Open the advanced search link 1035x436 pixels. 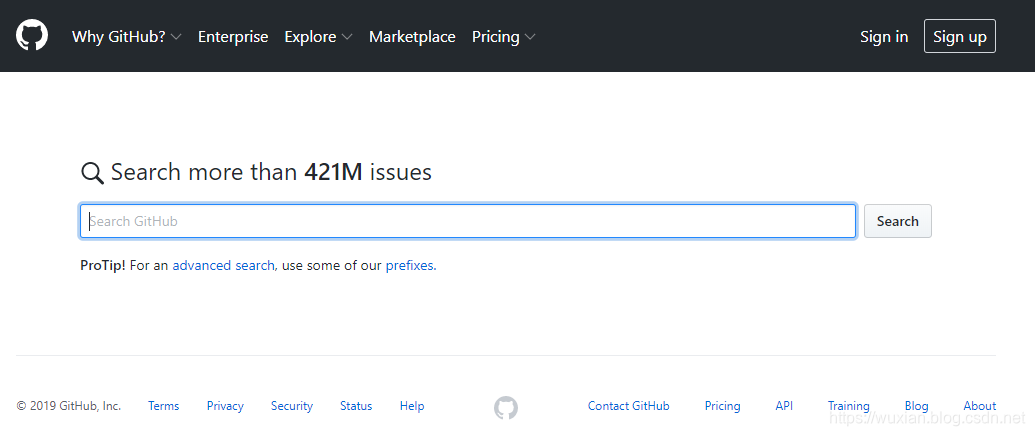(223, 266)
